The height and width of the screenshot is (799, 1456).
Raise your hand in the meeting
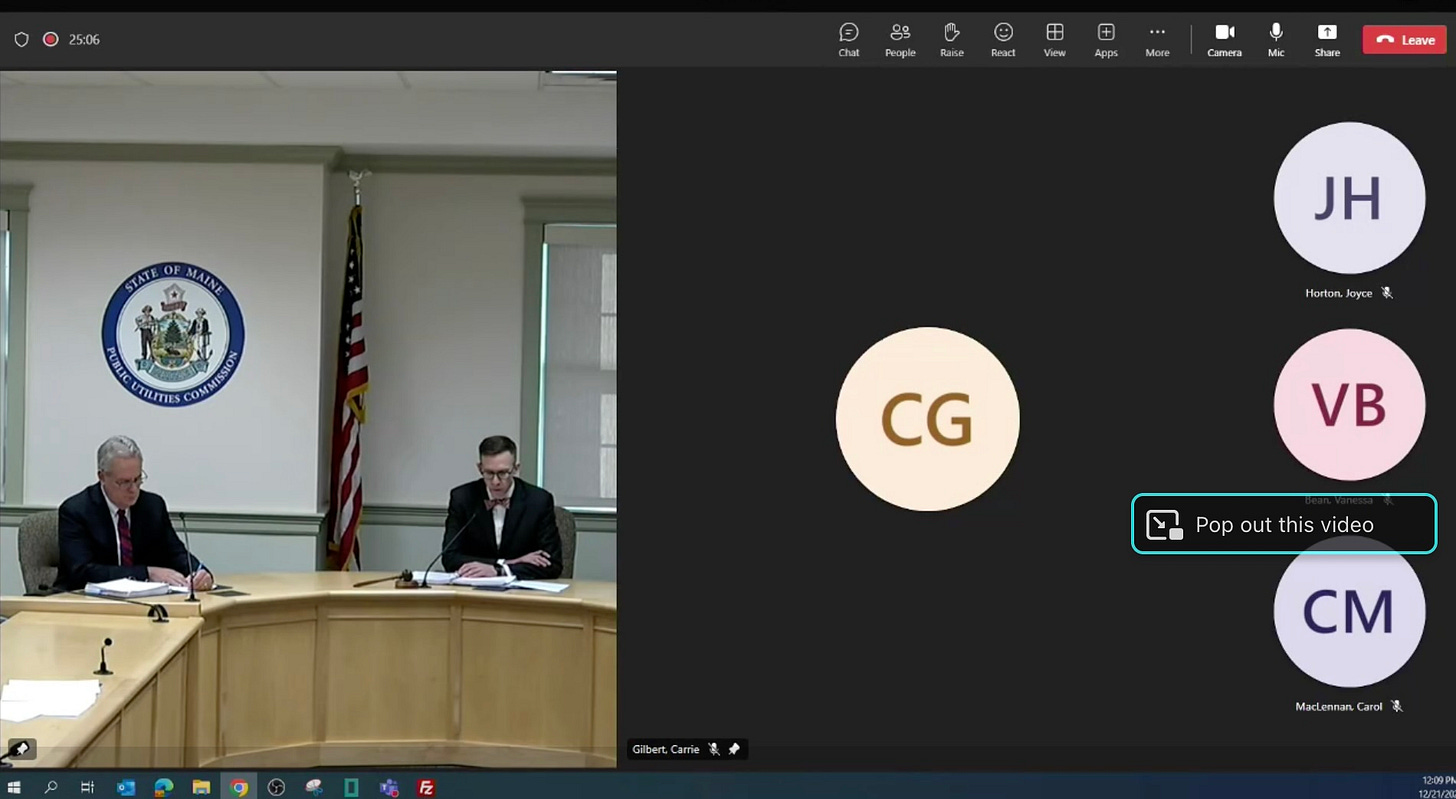(x=952, y=40)
